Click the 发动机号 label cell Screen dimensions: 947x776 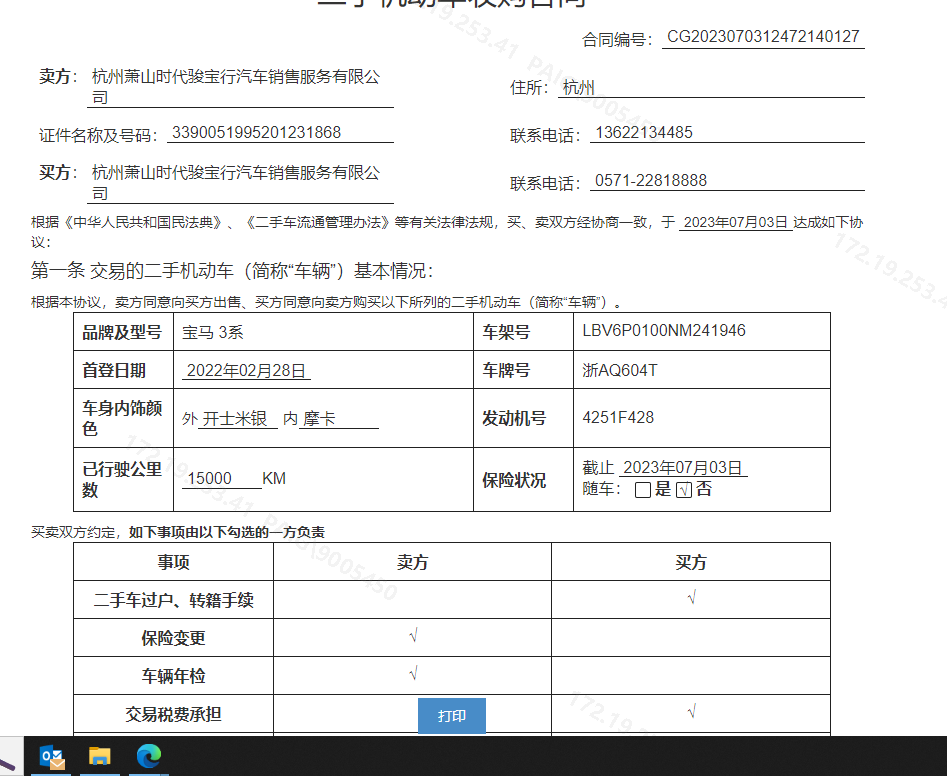click(524, 418)
